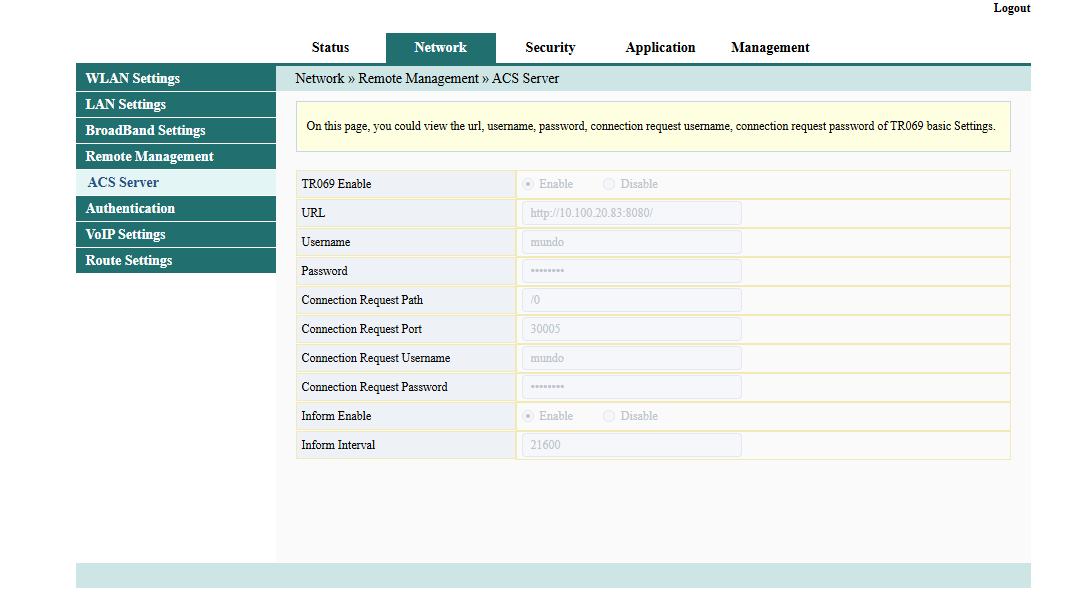Screen dimensions: 1084x605
Task: Go to the Management tab
Action: point(770,48)
